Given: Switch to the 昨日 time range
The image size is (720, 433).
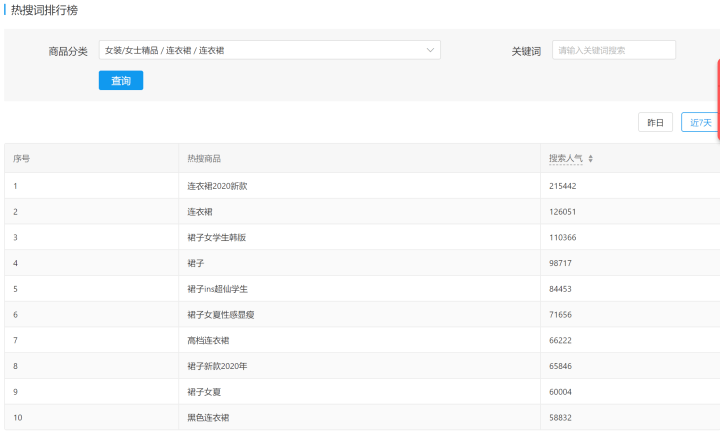Looking at the screenshot, I should click(x=655, y=122).
